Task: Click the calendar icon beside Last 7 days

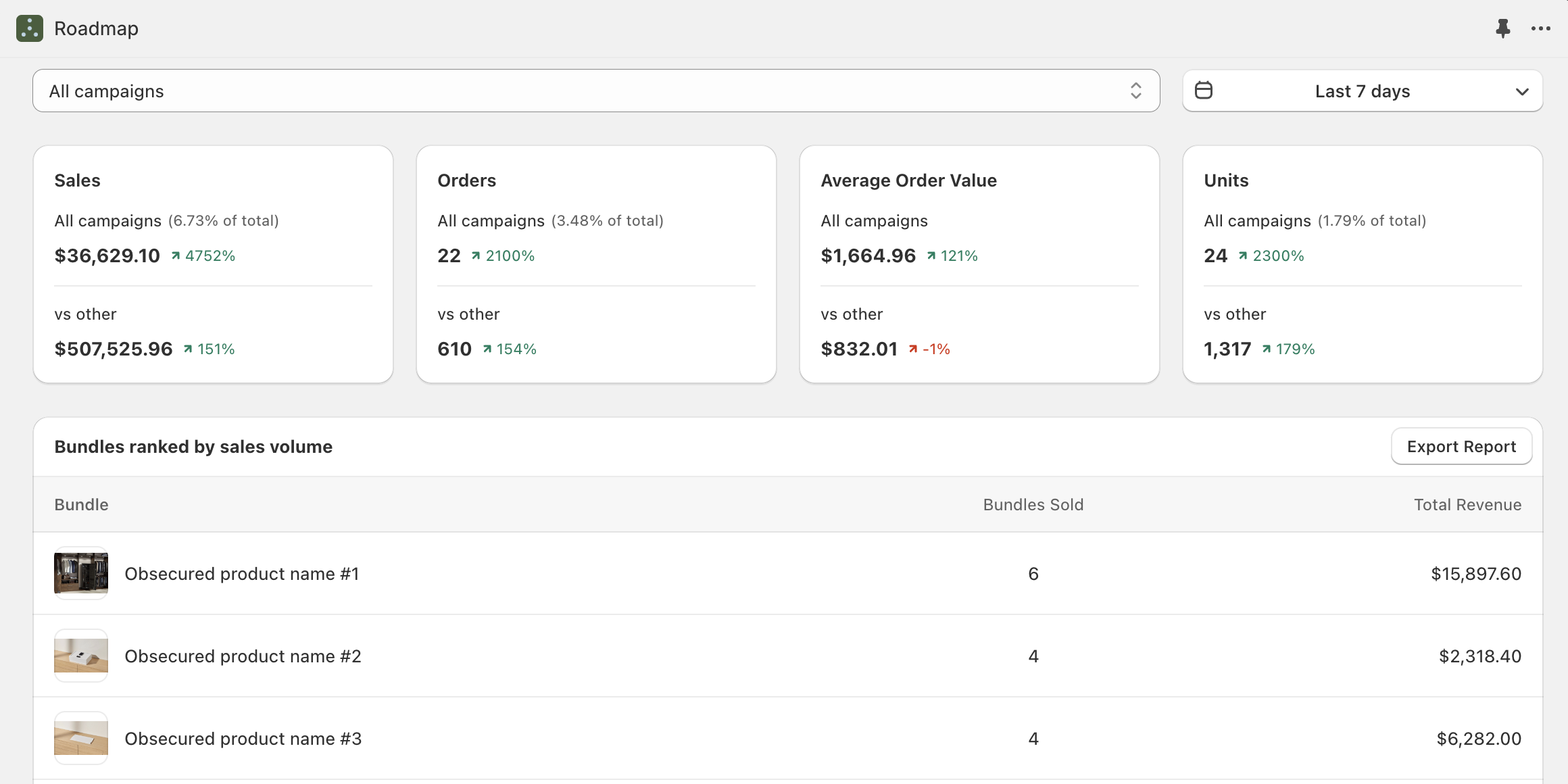Action: [1204, 90]
